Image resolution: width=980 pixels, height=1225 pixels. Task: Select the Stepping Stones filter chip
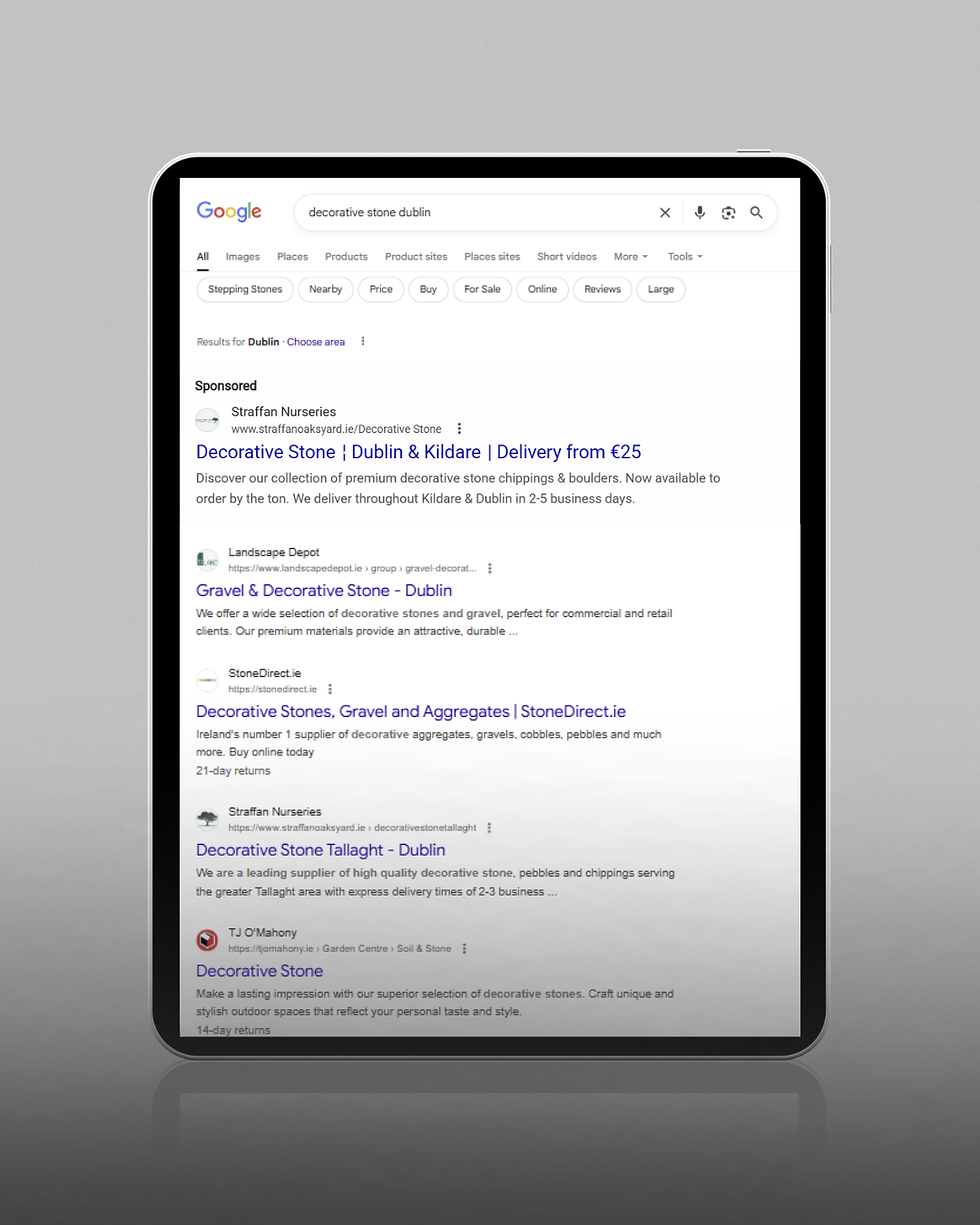[x=245, y=290]
